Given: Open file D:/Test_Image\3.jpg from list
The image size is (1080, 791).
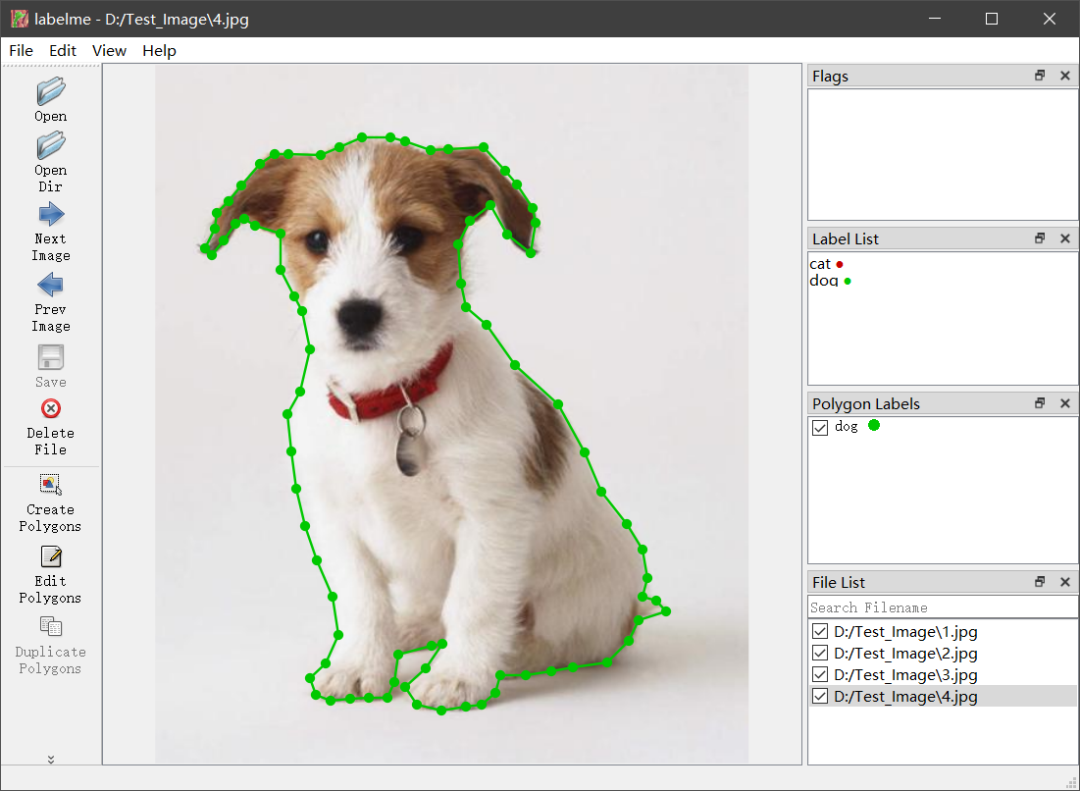Looking at the screenshot, I should click(905, 675).
